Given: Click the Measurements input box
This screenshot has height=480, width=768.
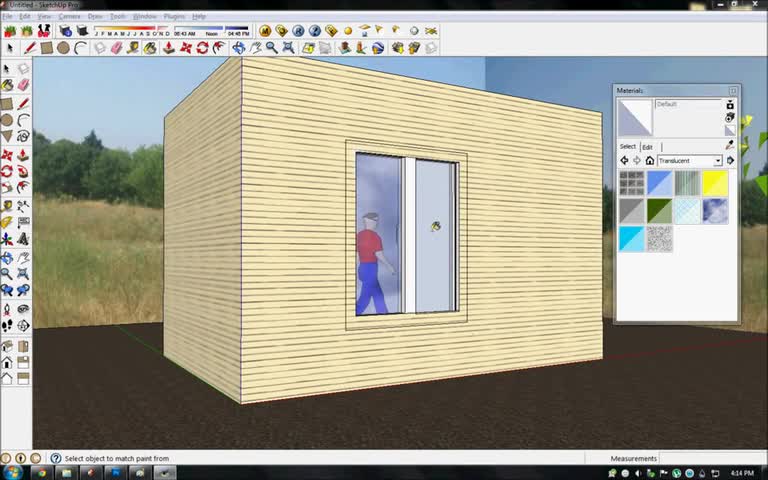Looking at the screenshot, I should (712, 458).
